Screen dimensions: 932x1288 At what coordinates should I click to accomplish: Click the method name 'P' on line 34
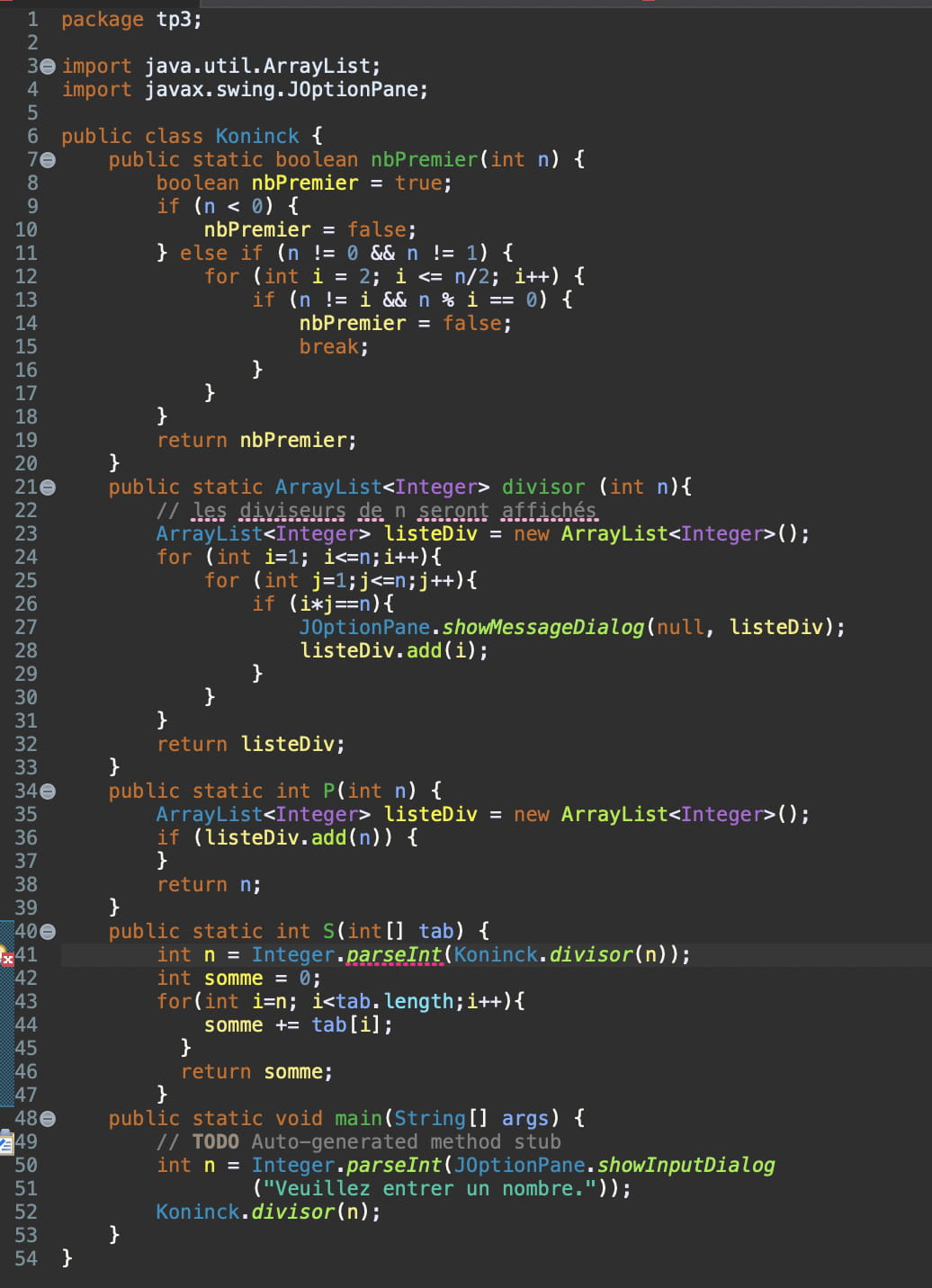[329, 792]
